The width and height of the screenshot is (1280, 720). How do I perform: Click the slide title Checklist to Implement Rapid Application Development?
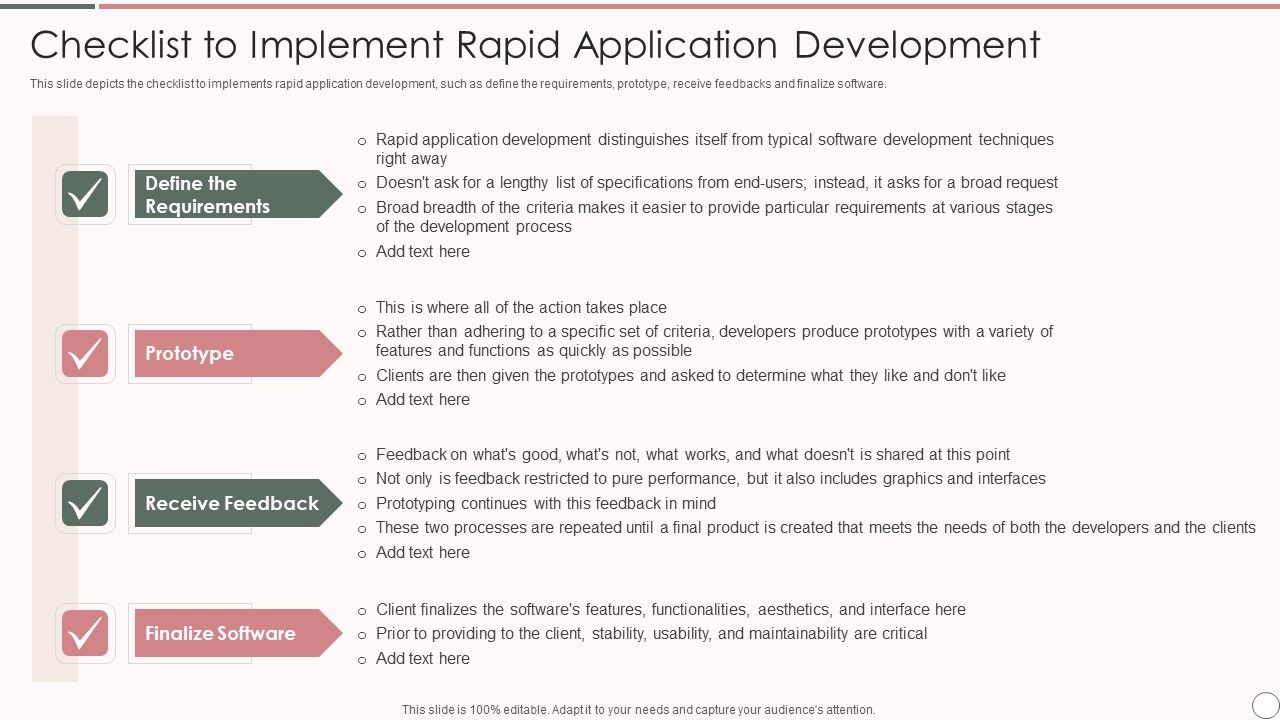(535, 45)
